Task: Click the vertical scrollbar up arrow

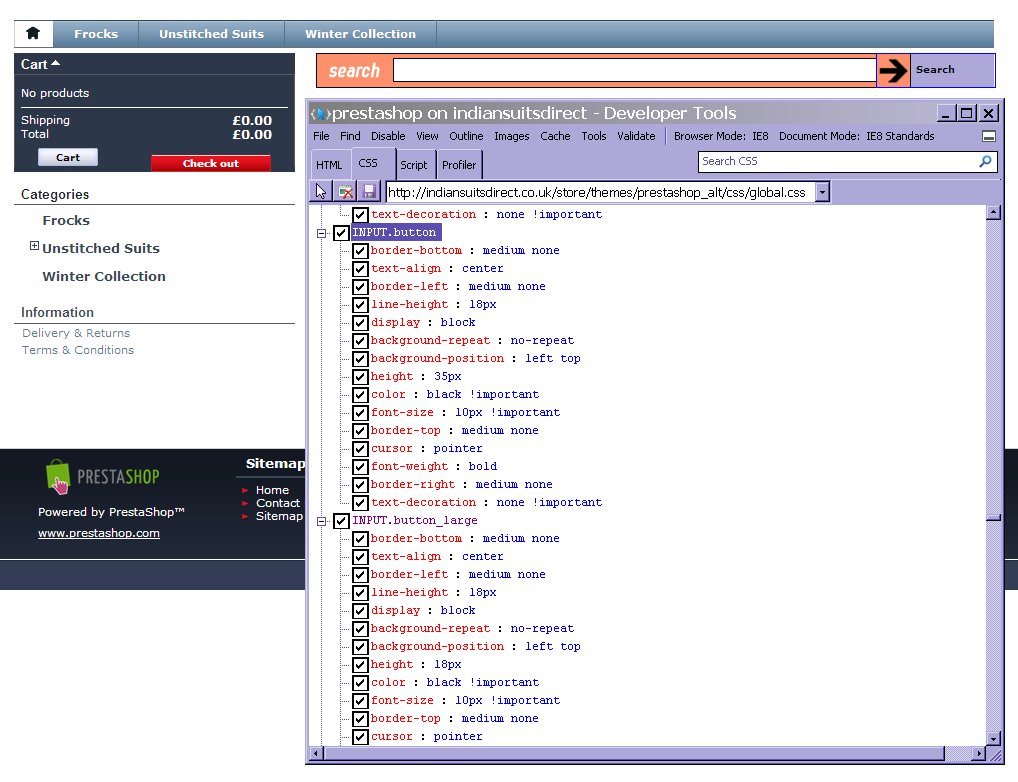Action: [993, 212]
